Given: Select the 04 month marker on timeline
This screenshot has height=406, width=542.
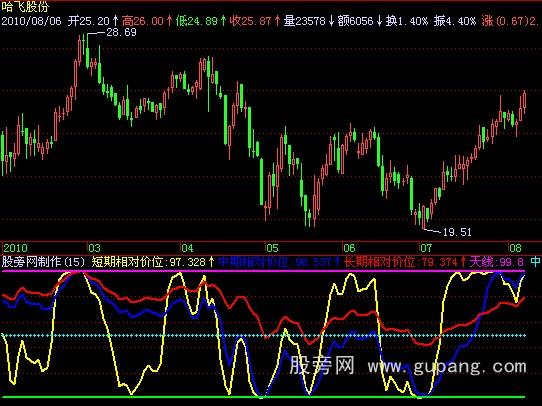Looking at the screenshot, I should click(x=187, y=248).
